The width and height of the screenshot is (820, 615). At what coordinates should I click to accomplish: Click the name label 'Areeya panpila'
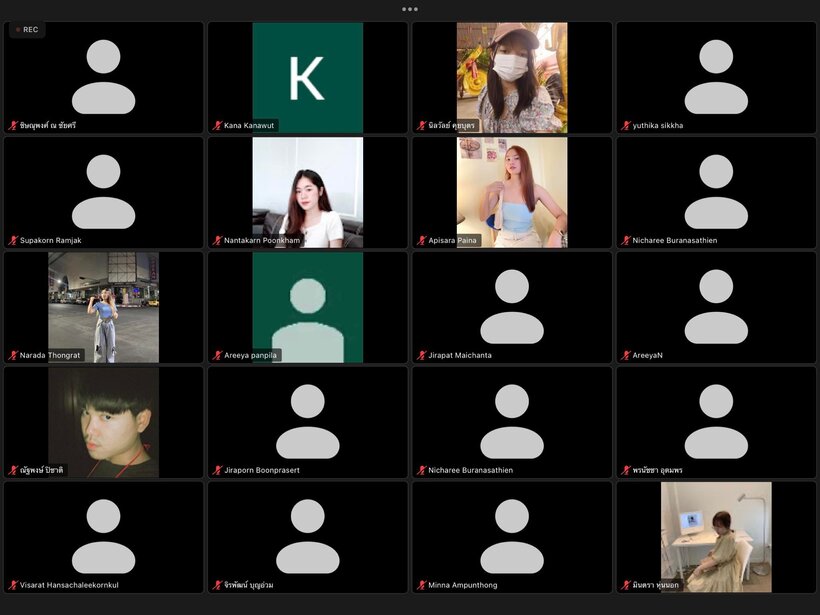tap(250, 356)
